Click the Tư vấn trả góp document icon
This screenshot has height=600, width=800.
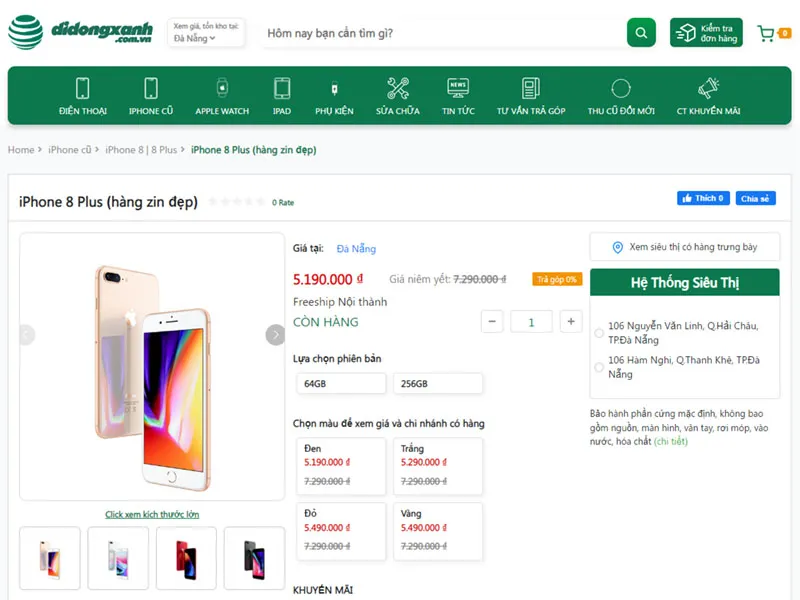pos(531,88)
